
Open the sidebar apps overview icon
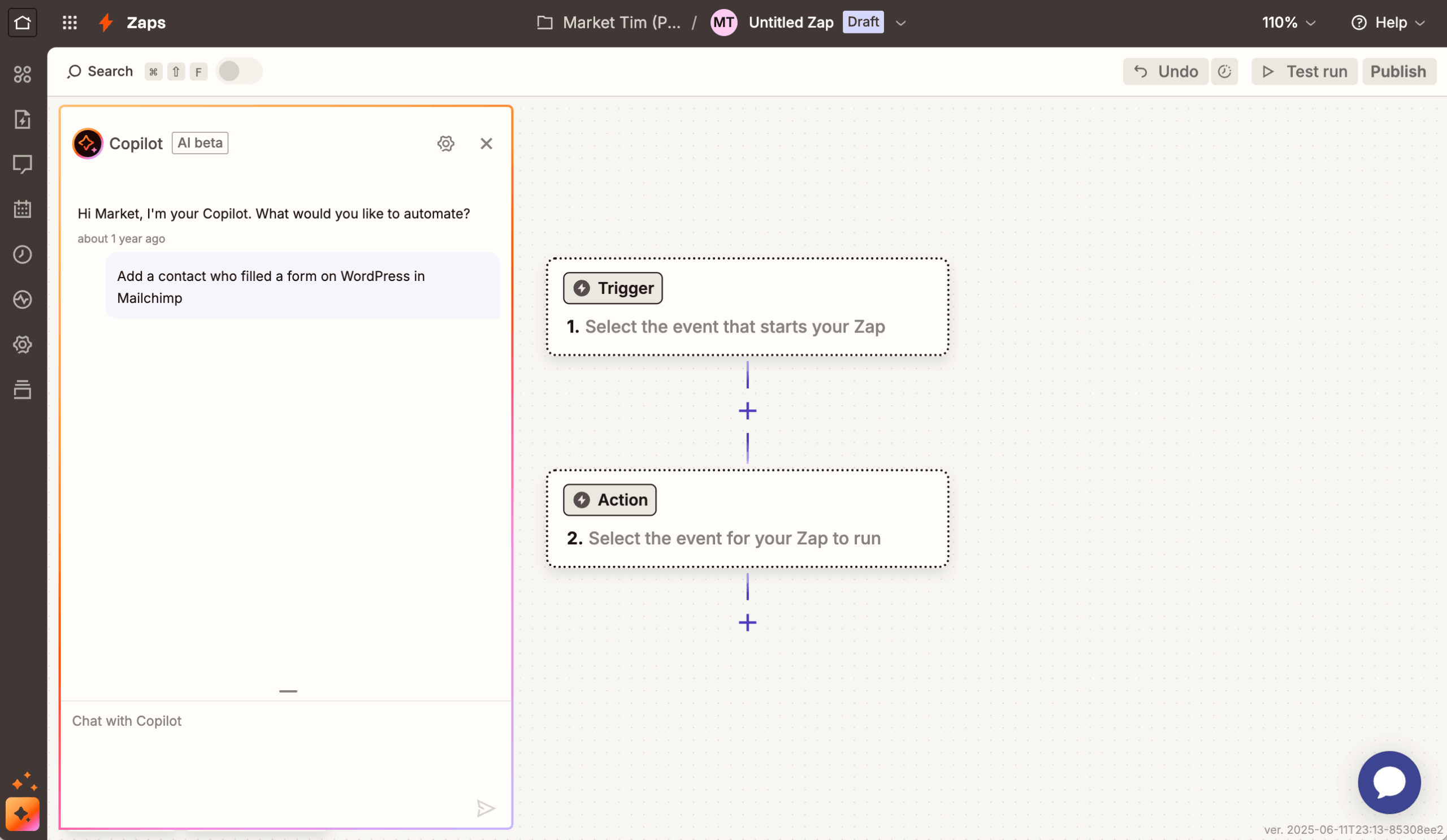pos(23,74)
